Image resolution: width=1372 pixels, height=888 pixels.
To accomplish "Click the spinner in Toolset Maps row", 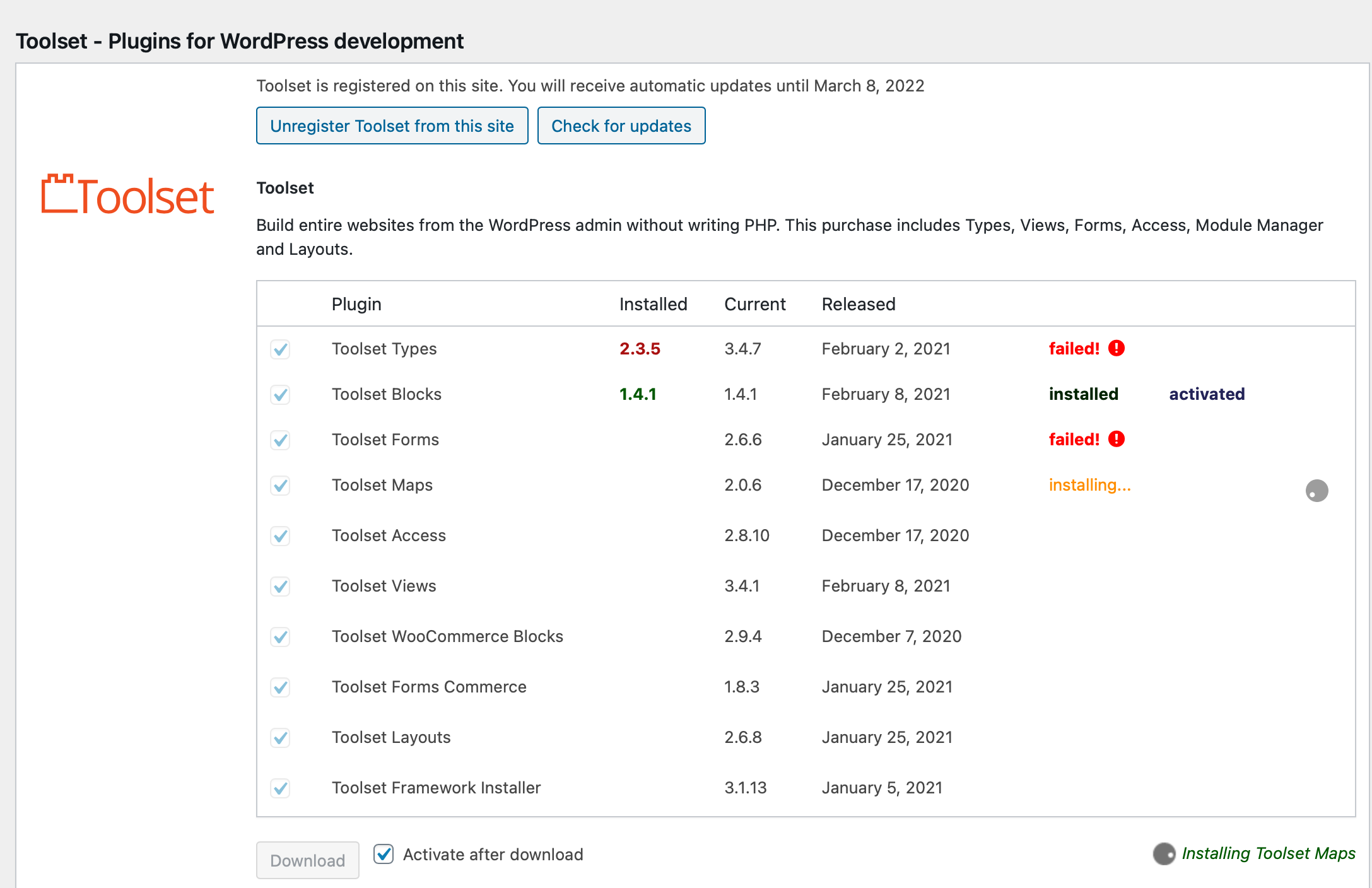I will [1316, 491].
